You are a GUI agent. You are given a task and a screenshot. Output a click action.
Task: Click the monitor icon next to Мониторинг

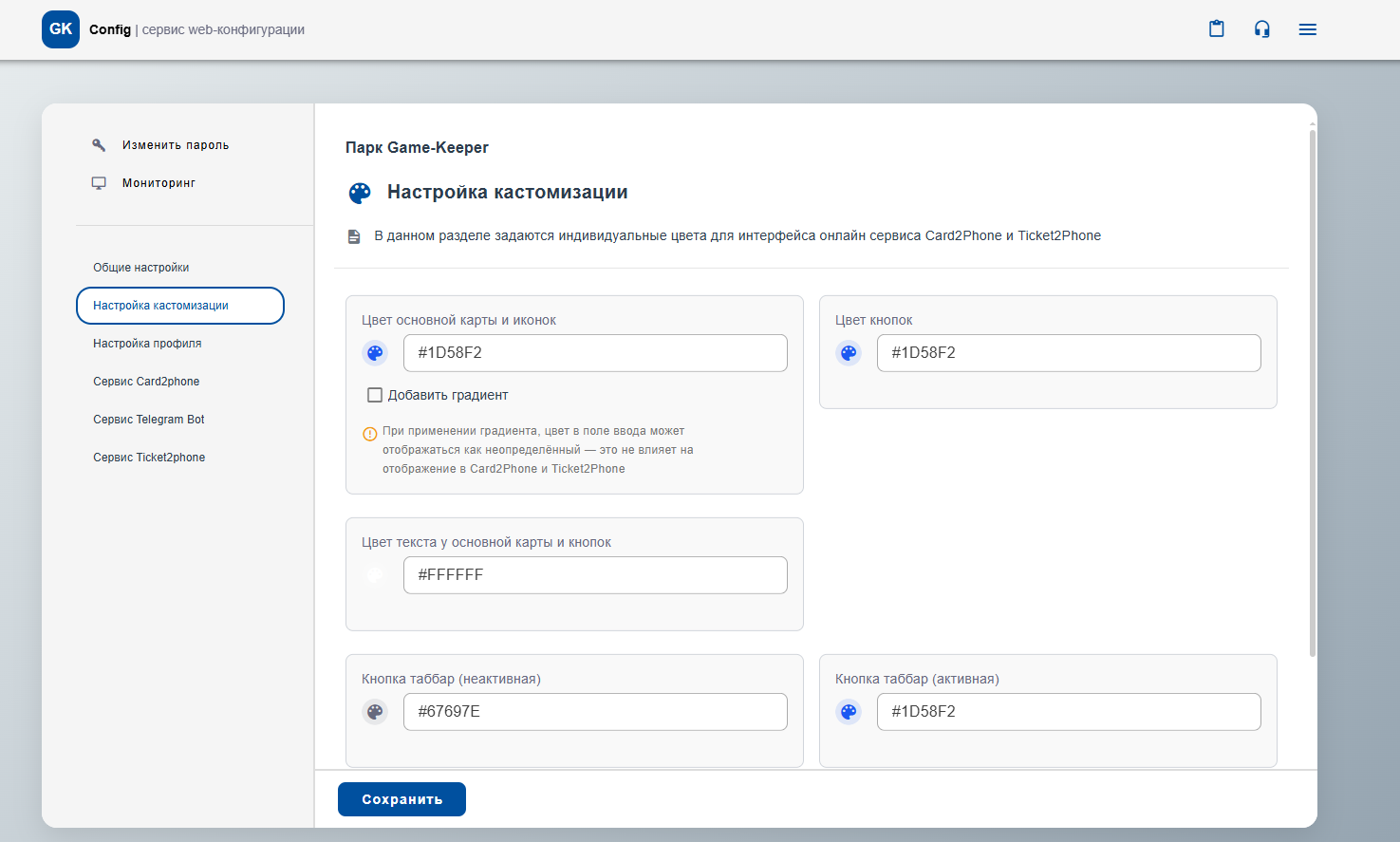coord(99,183)
